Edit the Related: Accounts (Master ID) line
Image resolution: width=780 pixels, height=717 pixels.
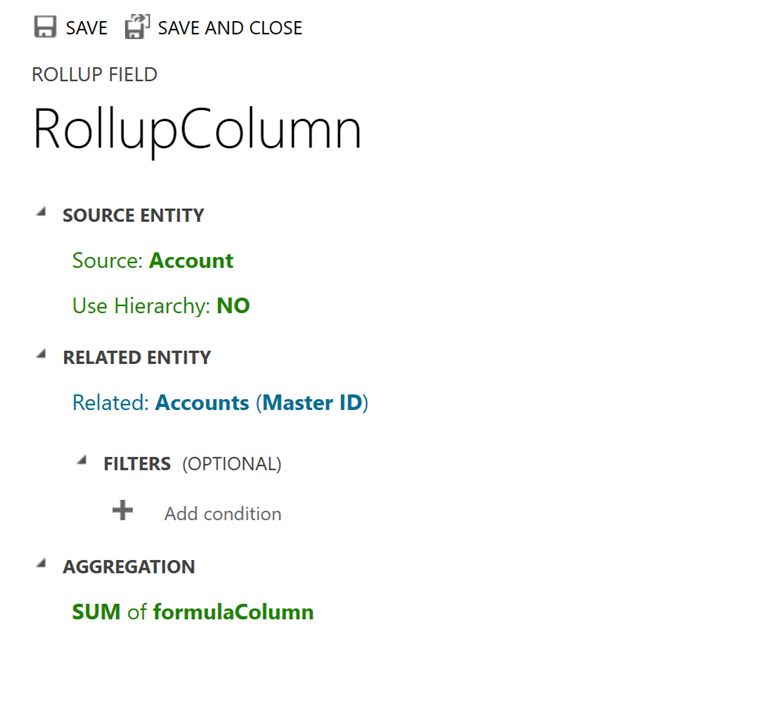(220, 403)
